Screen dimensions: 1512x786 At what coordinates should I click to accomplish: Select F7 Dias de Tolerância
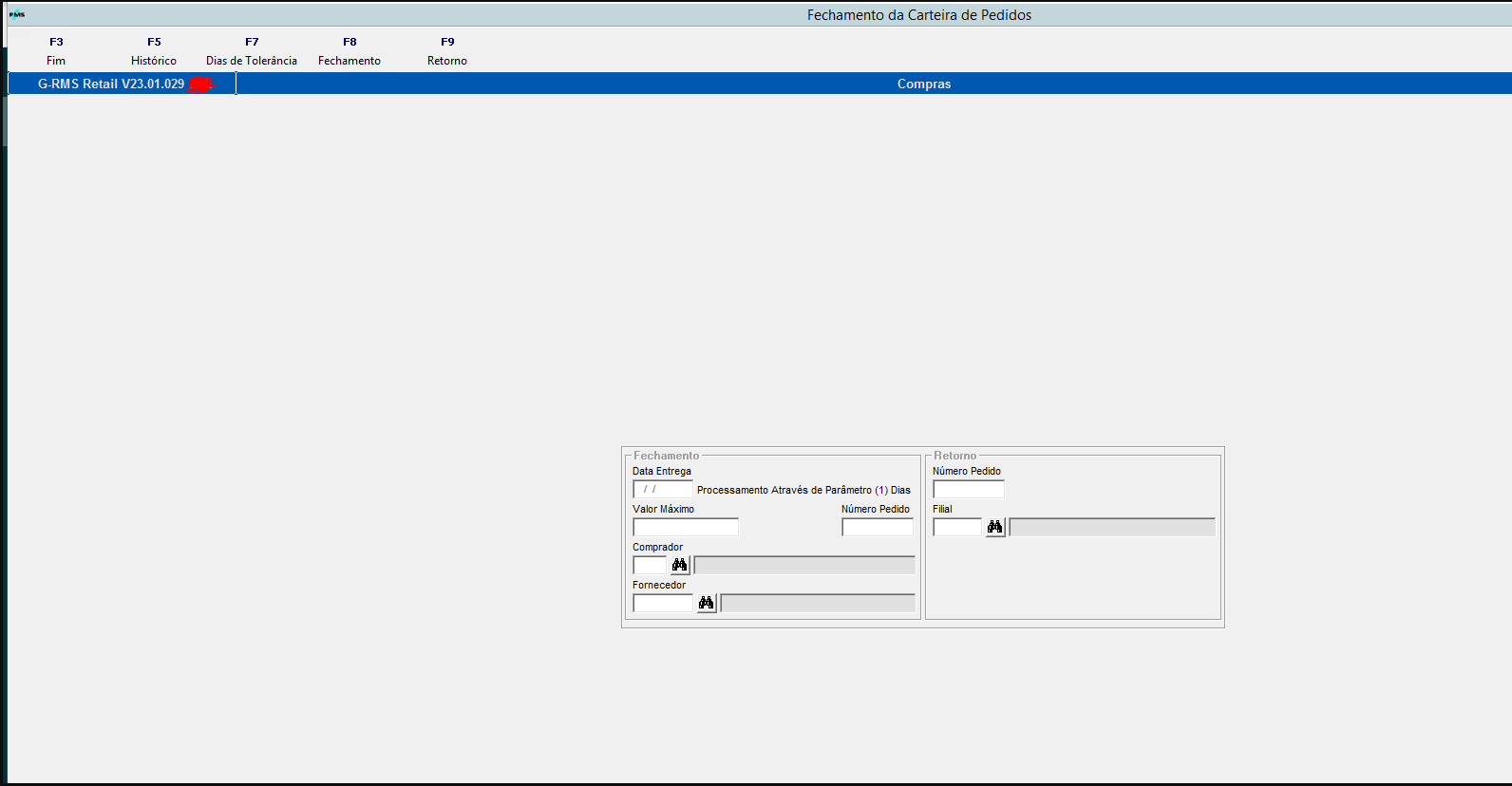[x=252, y=51]
